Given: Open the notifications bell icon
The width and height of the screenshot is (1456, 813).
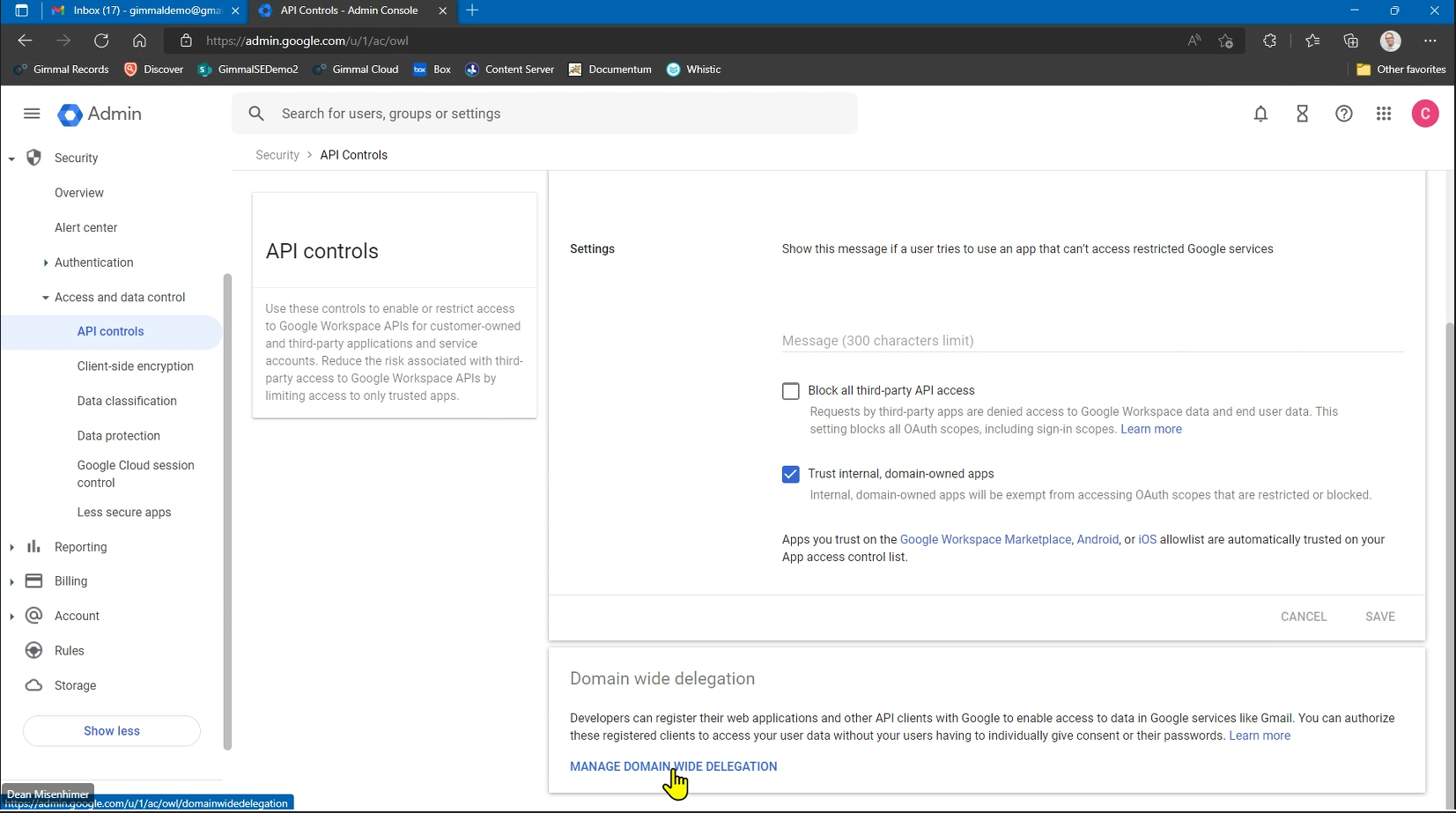Looking at the screenshot, I should click(1260, 114).
